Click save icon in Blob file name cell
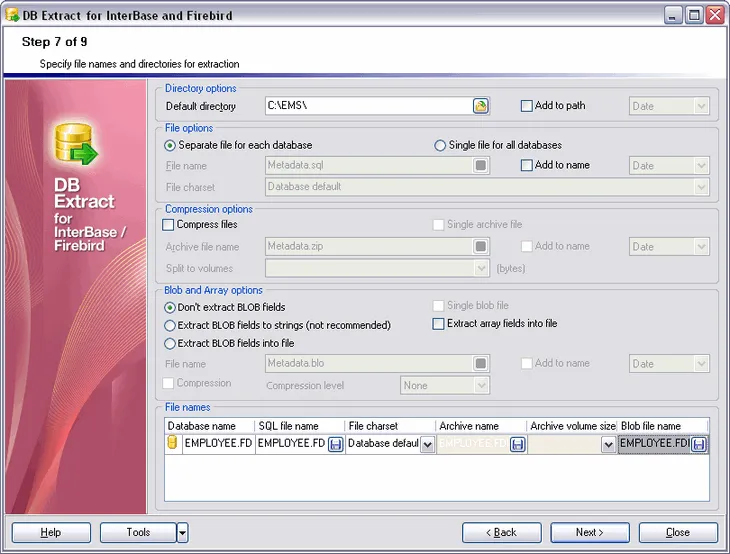Screen dimensions: 730x554 (x=698, y=444)
